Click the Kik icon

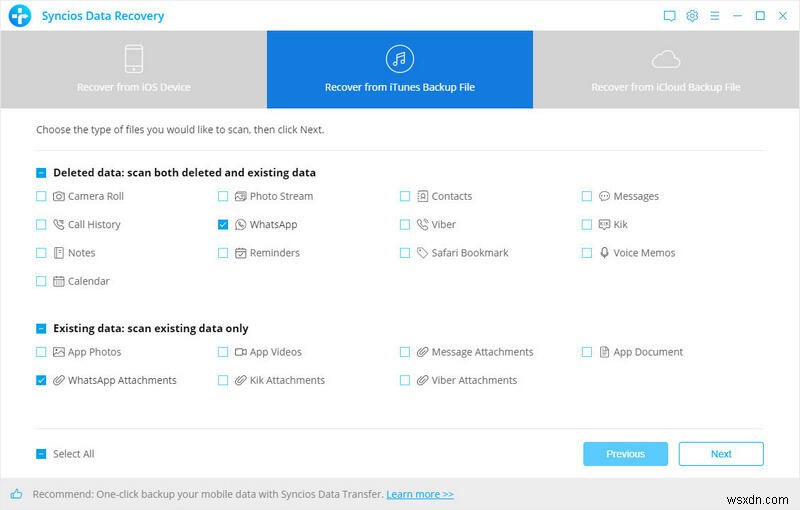click(x=604, y=224)
